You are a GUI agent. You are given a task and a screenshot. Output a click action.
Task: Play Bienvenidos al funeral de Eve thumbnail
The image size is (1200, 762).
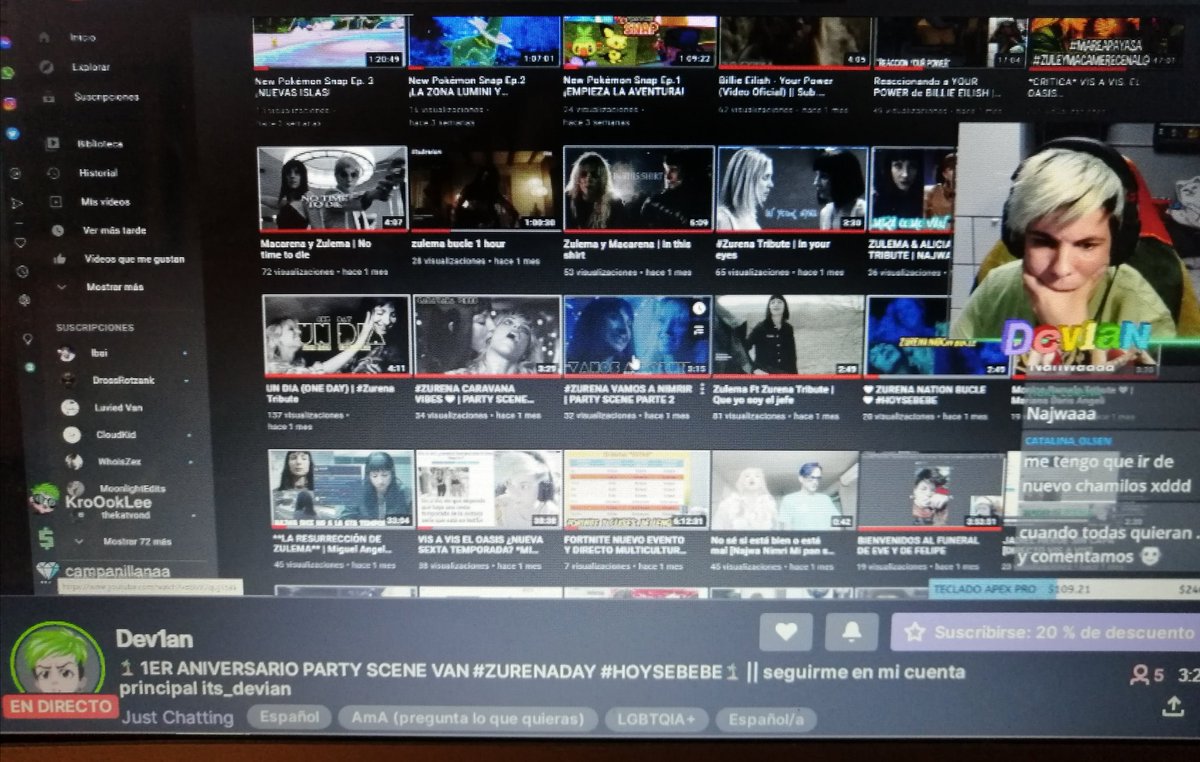coord(931,490)
